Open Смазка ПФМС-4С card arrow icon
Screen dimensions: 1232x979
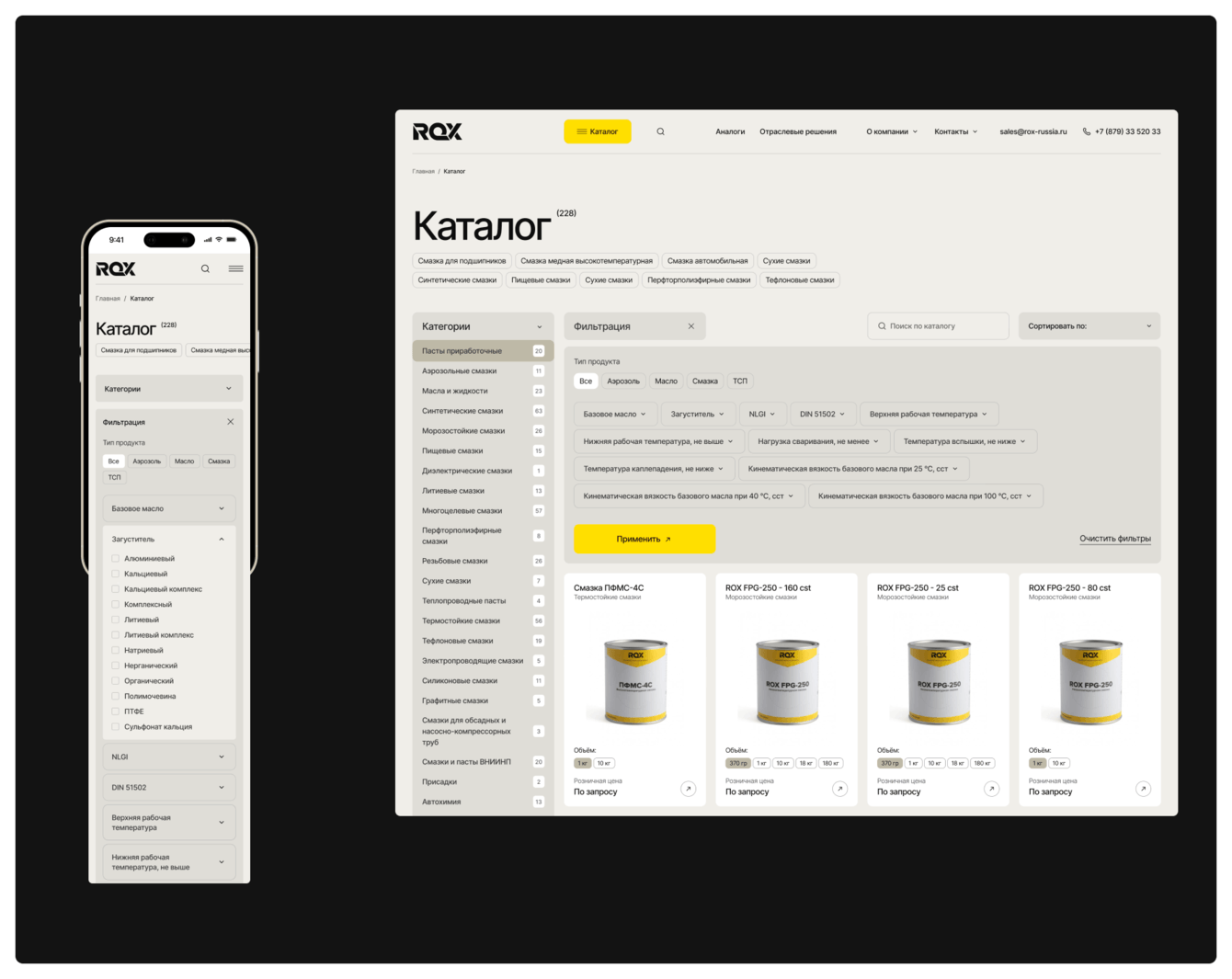(x=688, y=789)
